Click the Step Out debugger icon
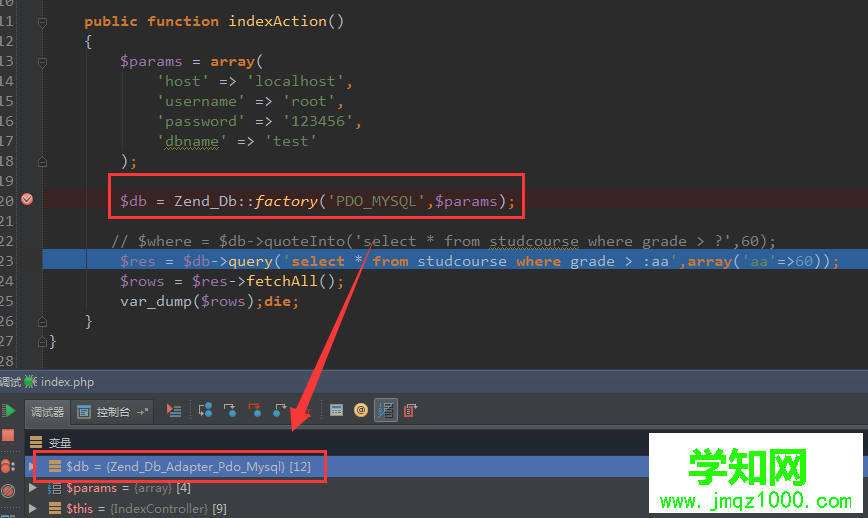 280,411
